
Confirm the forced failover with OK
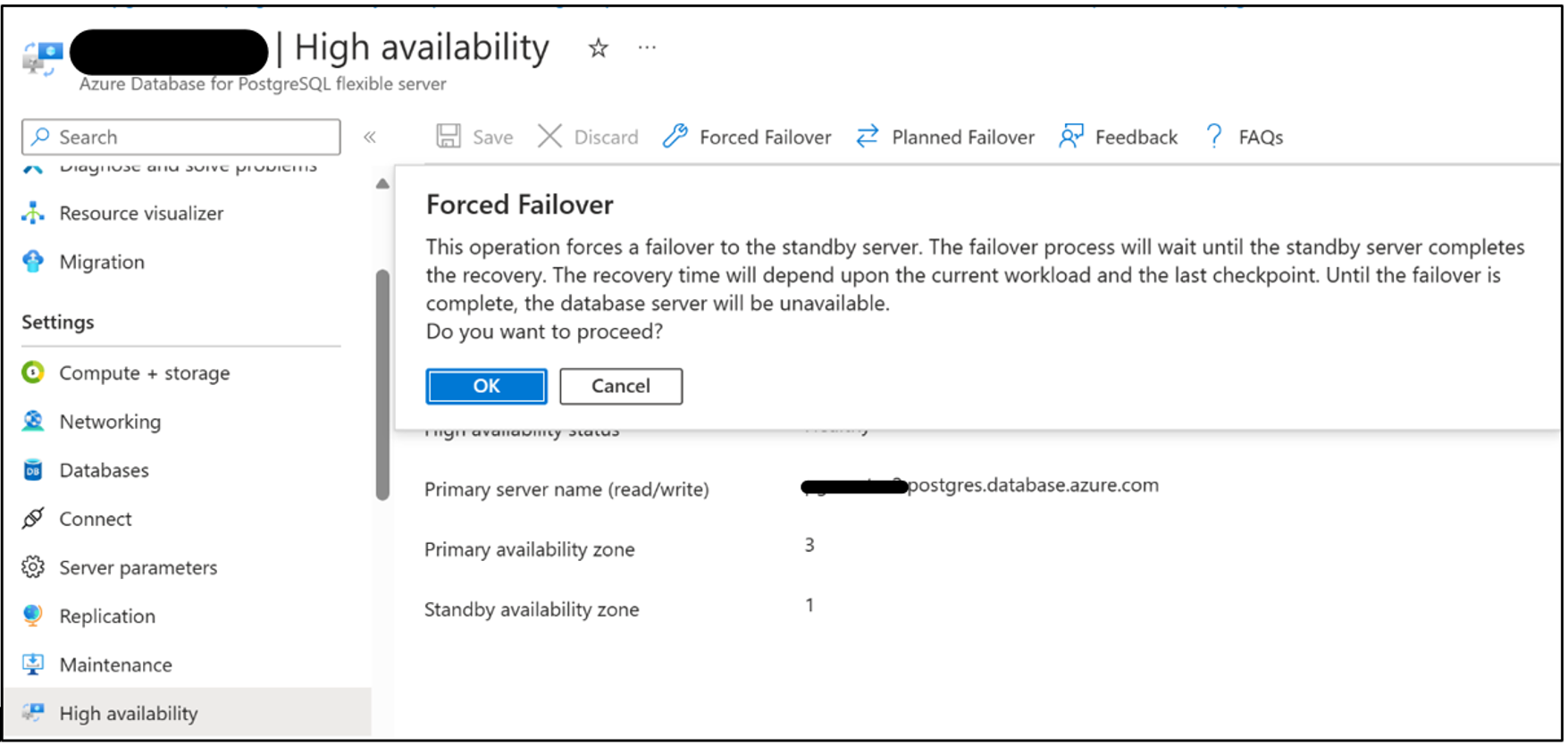(x=485, y=386)
